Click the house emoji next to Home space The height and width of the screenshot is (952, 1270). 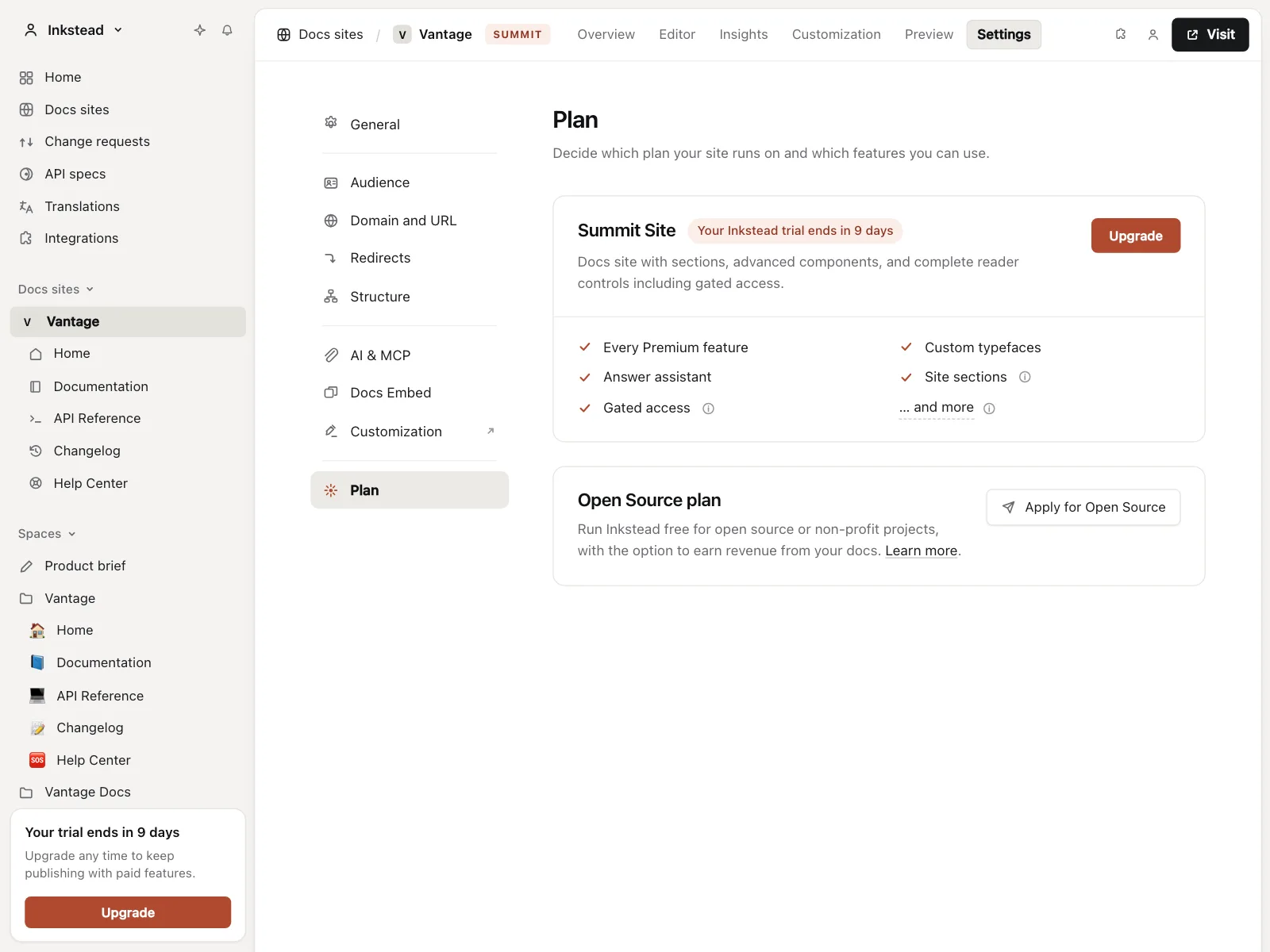pos(37,630)
